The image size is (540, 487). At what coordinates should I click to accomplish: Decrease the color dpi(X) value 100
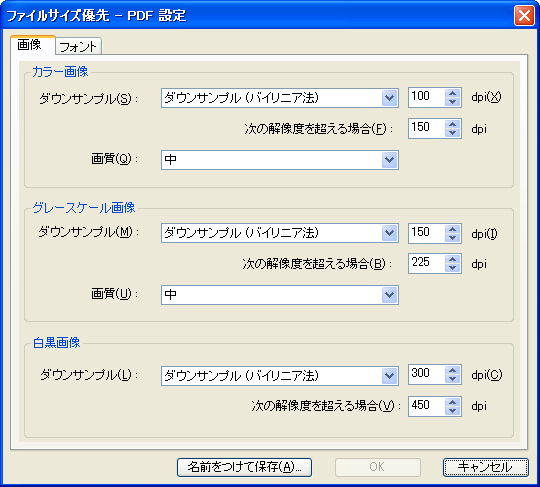(453, 102)
